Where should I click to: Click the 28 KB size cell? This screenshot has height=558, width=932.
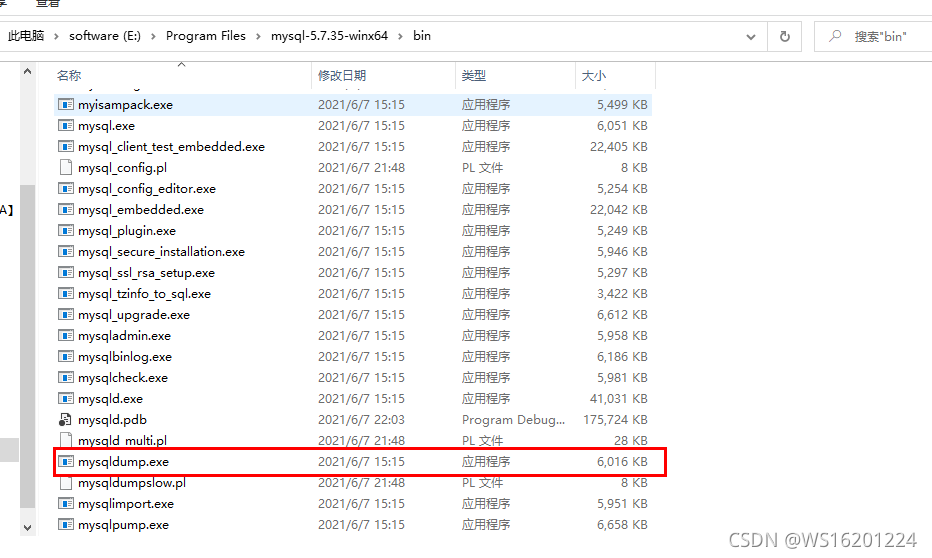pos(631,441)
